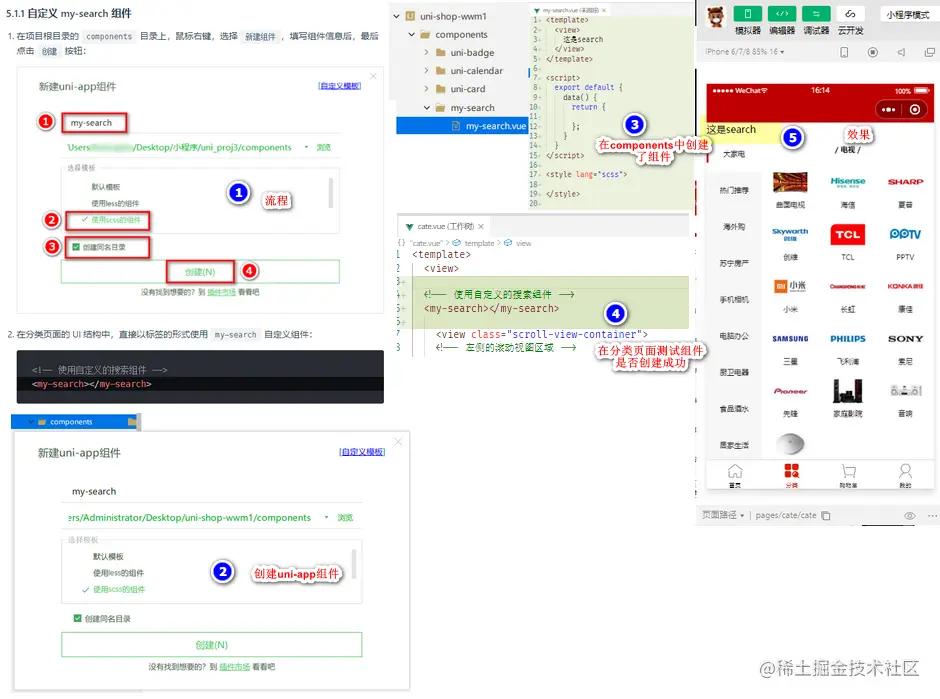Click 创建(N) button in the uni_proj3 dialog
This screenshot has width=940, height=699.
tap(200, 272)
